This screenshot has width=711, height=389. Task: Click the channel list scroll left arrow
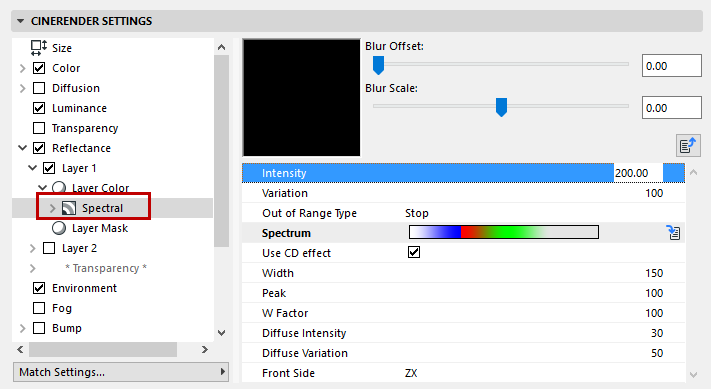(20, 349)
